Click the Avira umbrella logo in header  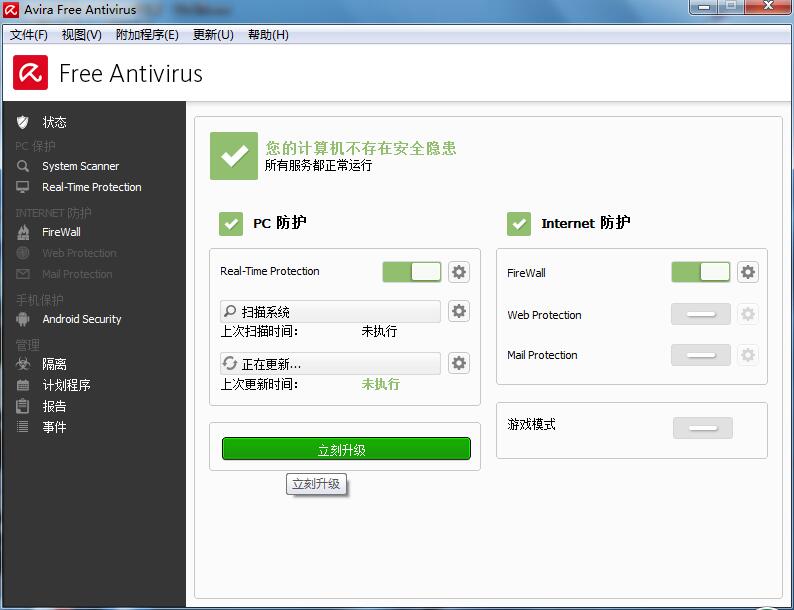[x=30, y=73]
